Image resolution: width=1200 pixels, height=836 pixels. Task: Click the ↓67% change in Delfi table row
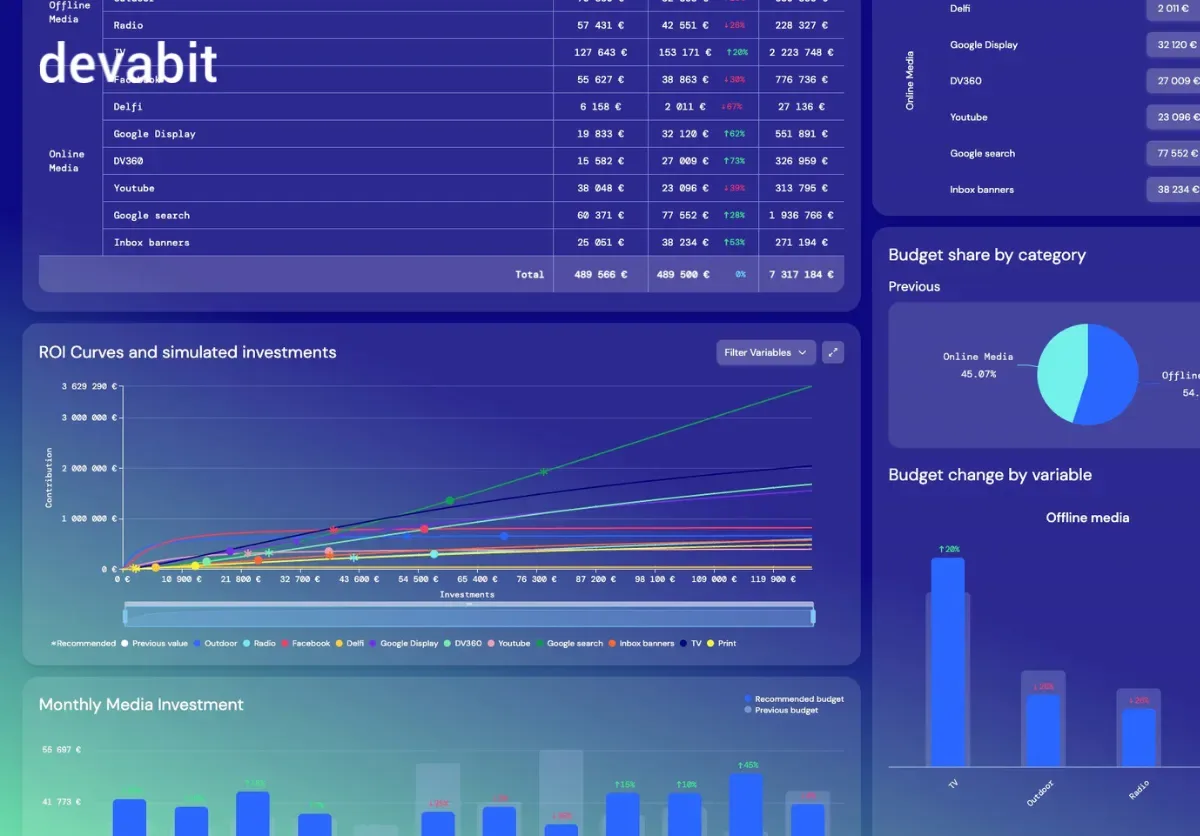pyautogui.click(x=734, y=106)
